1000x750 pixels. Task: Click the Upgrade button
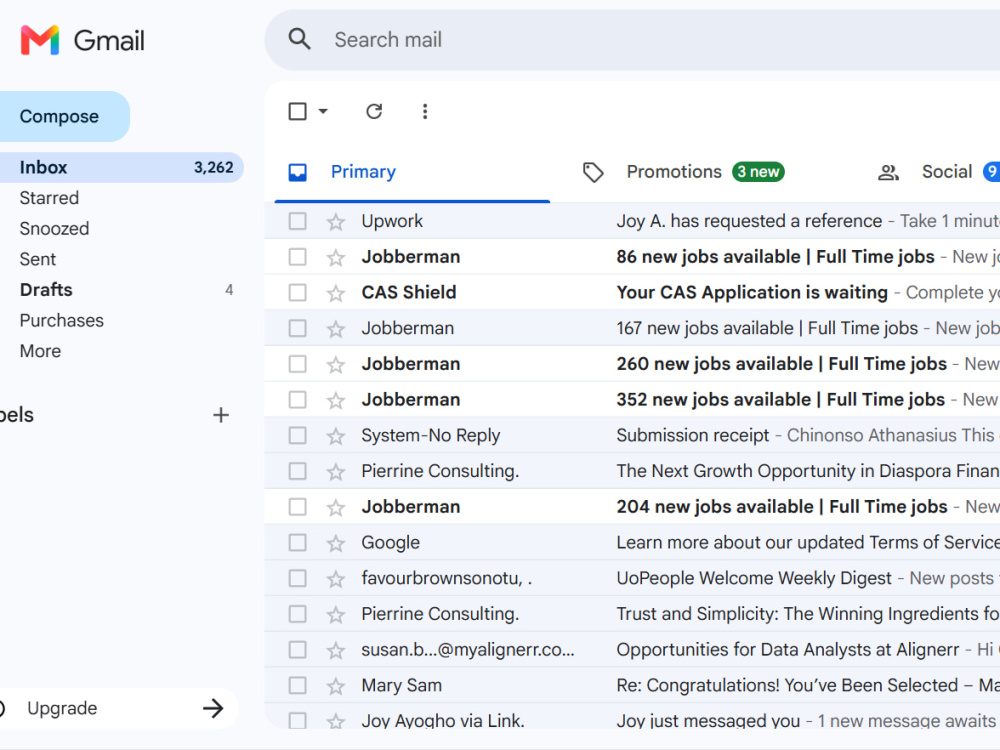tap(119, 708)
